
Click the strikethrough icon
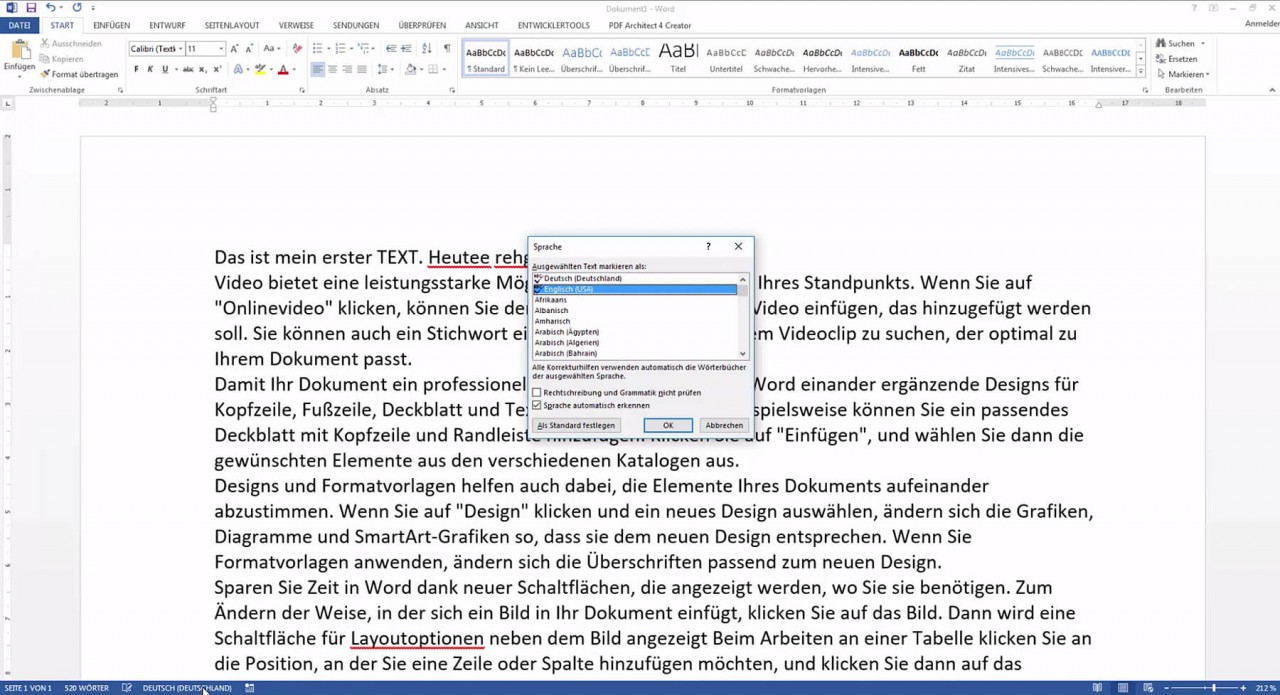click(188, 69)
